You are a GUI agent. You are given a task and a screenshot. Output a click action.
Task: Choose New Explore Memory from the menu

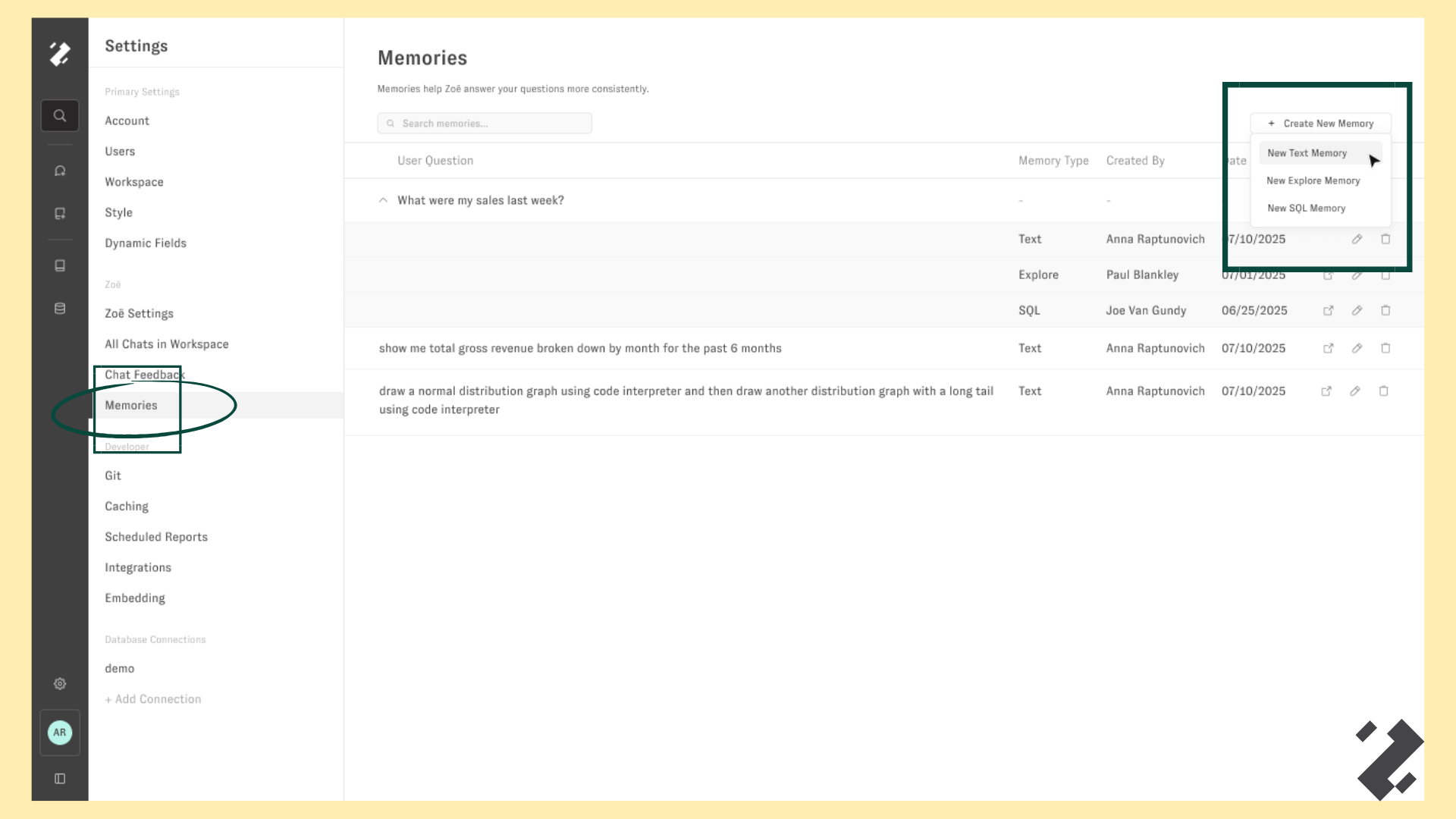coord(1313,181)
